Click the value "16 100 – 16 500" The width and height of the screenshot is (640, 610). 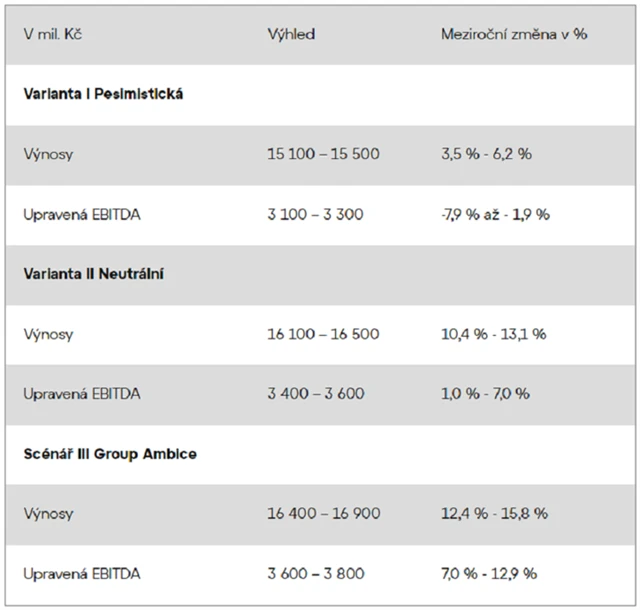[323, 334]
